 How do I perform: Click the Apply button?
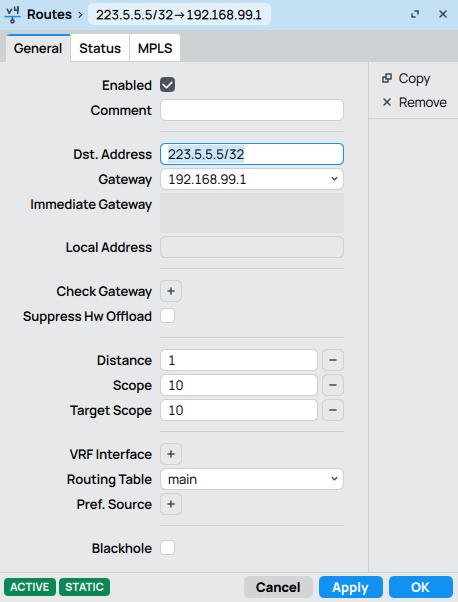click(x=351, y=587)
